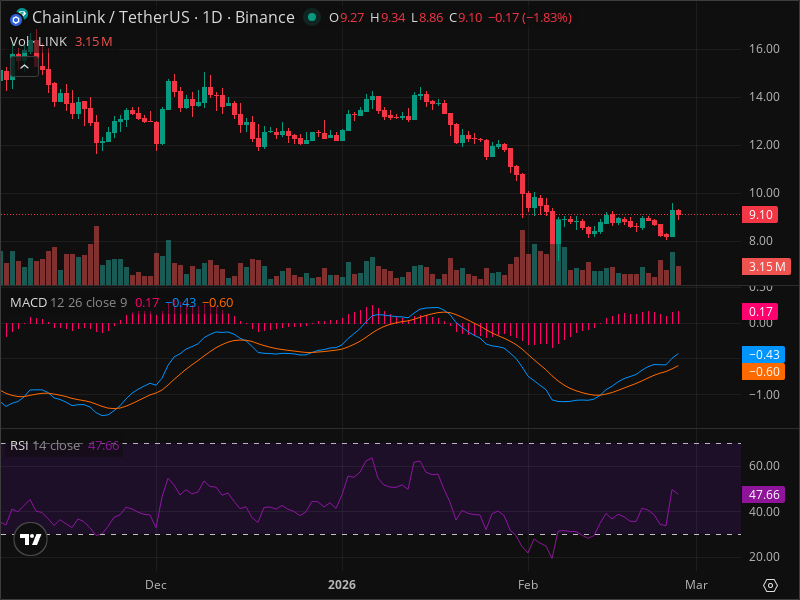
Task: Select the Vol · LINK volume legend
Action: pos(38,42)
